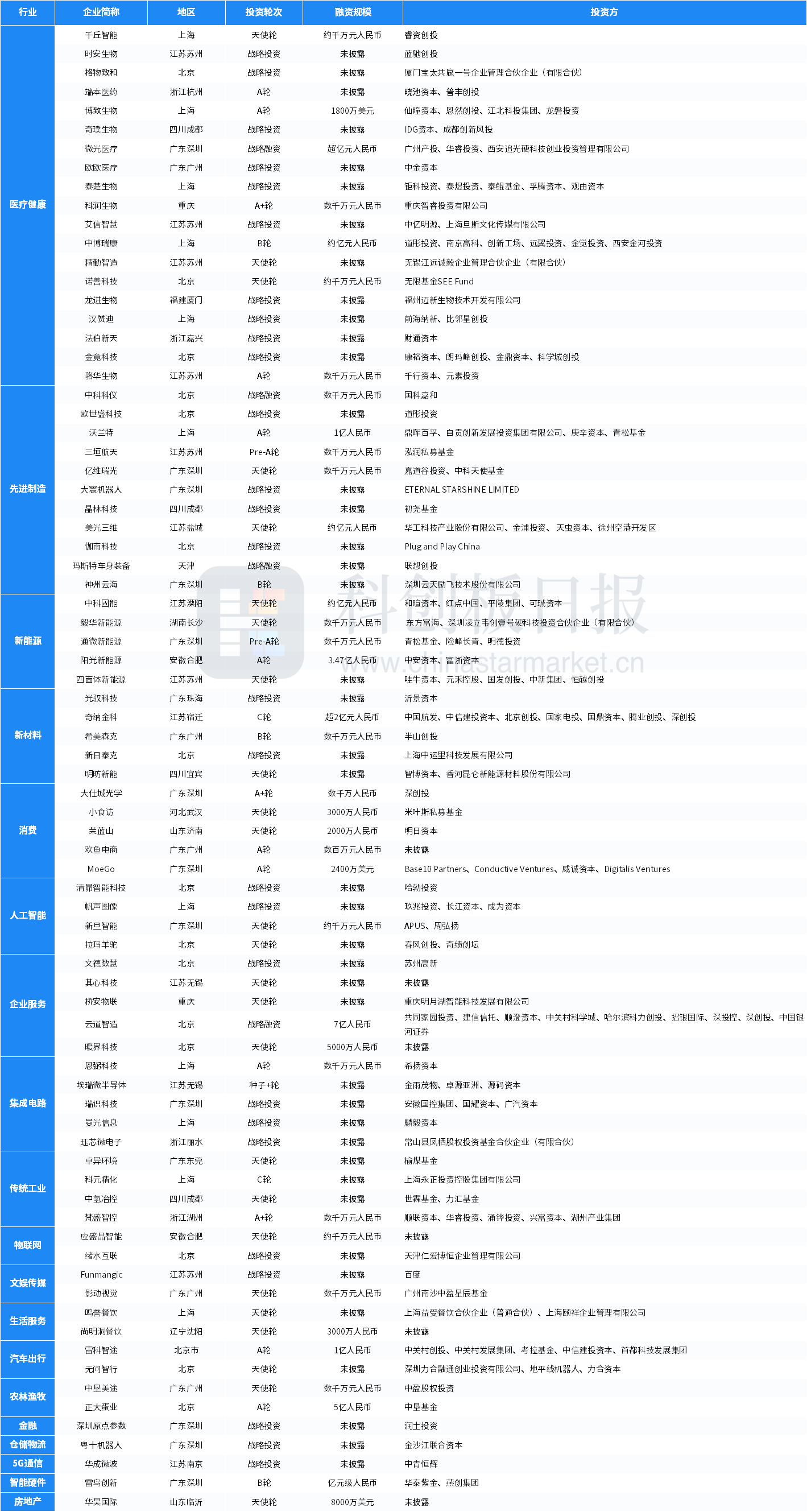Image resolution: width=807 pixels, height=1512 pixels.
Task: Click the 5亿人民币 funding amount
Action: (x=352, y=1407)
